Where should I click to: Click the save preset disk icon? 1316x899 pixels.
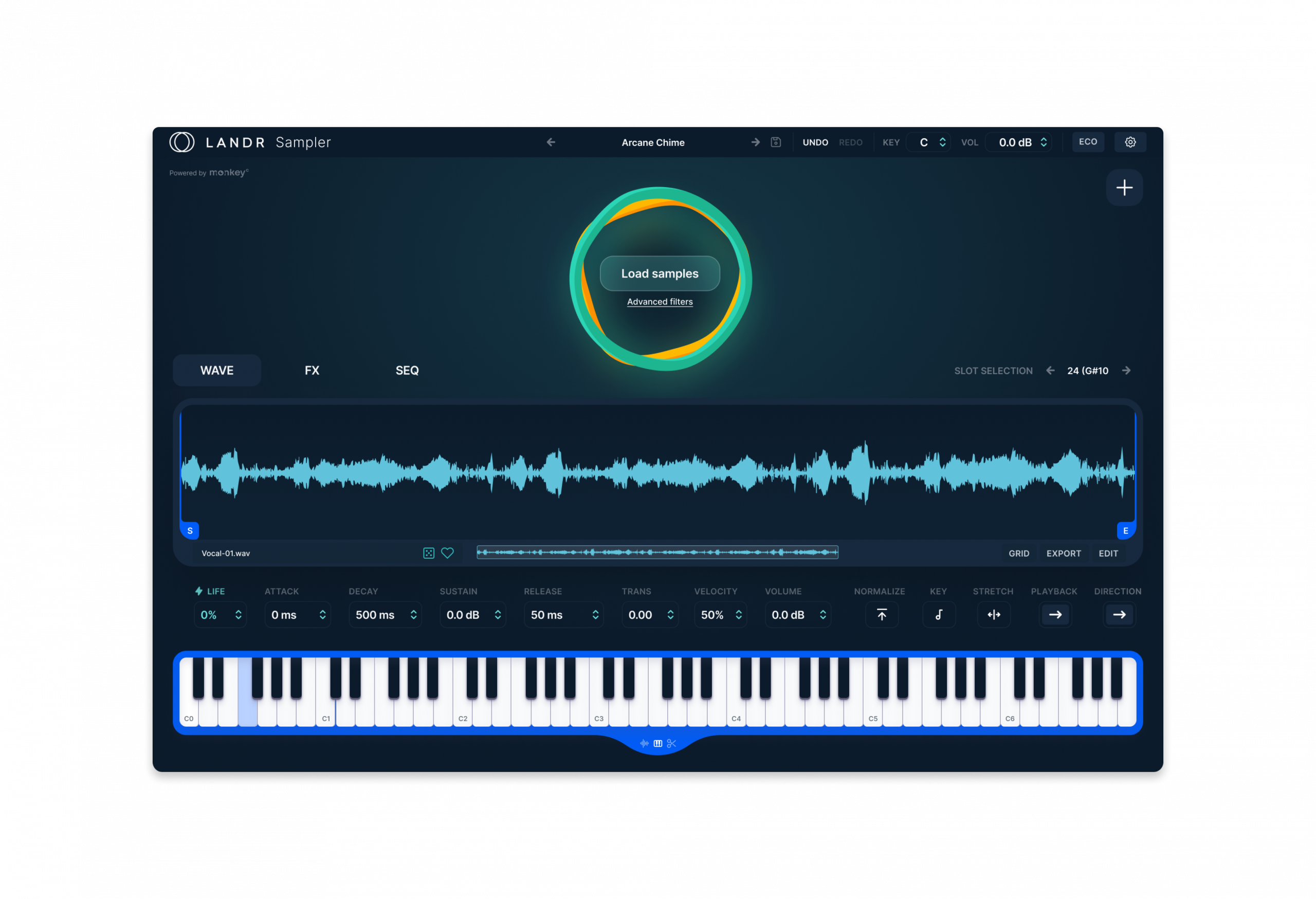pyautogui.click(x=776, y=142)
